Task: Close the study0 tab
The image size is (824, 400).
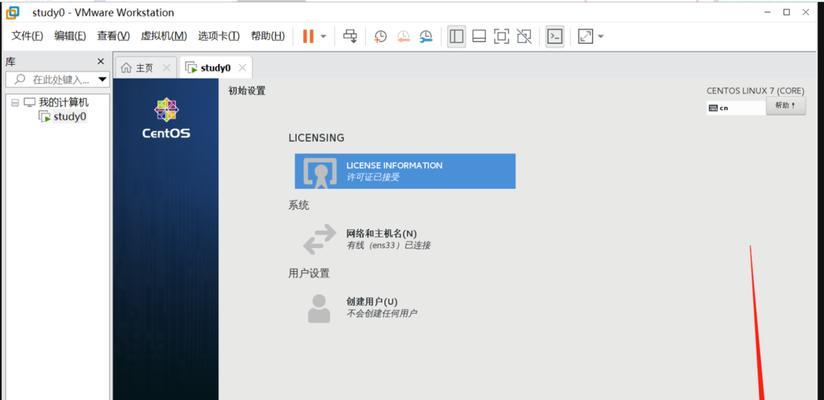Action: [x=242, y=68]
